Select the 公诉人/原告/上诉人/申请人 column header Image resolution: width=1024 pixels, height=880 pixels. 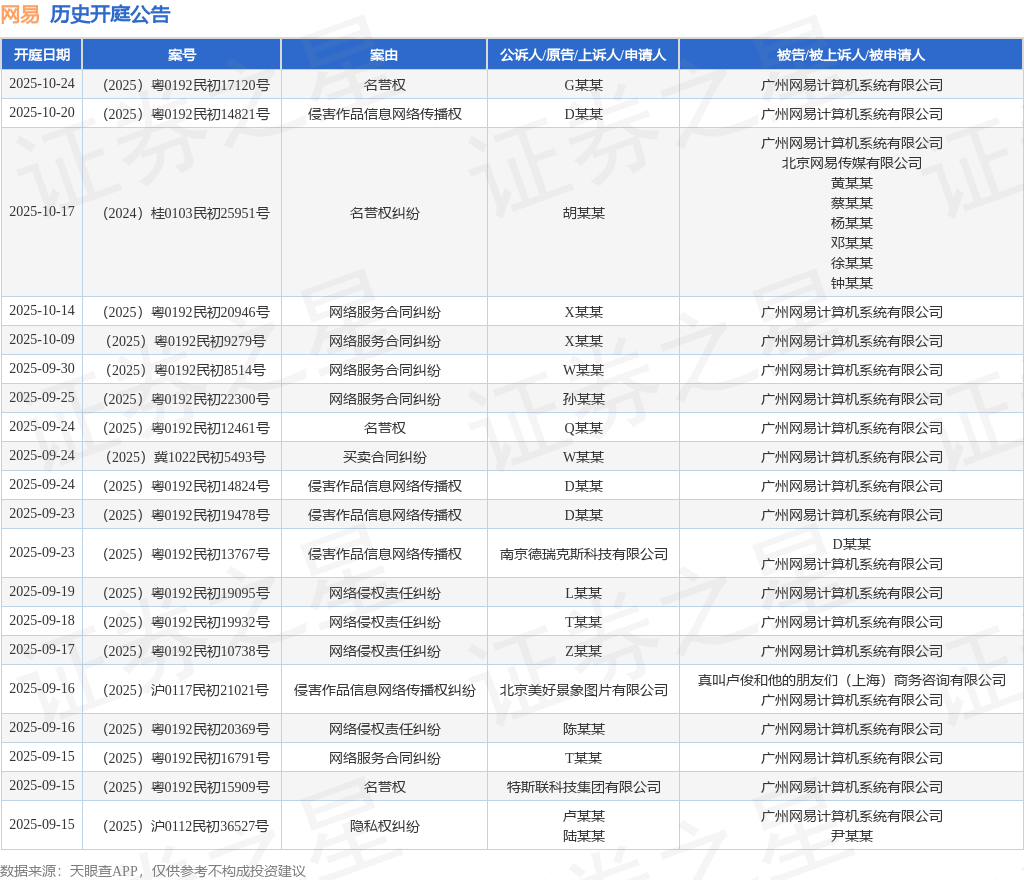coord(583,55)
